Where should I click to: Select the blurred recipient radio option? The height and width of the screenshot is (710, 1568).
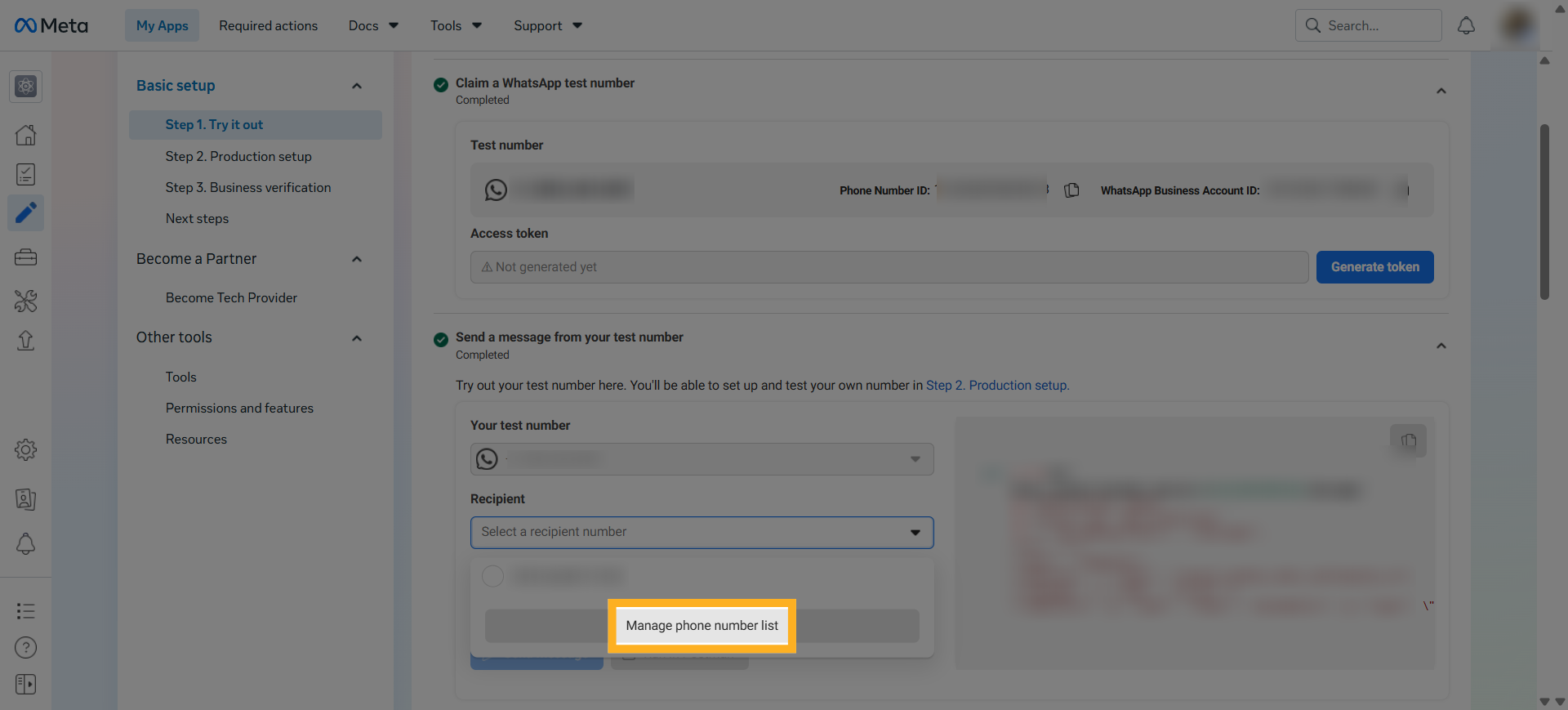click(492, 576)
